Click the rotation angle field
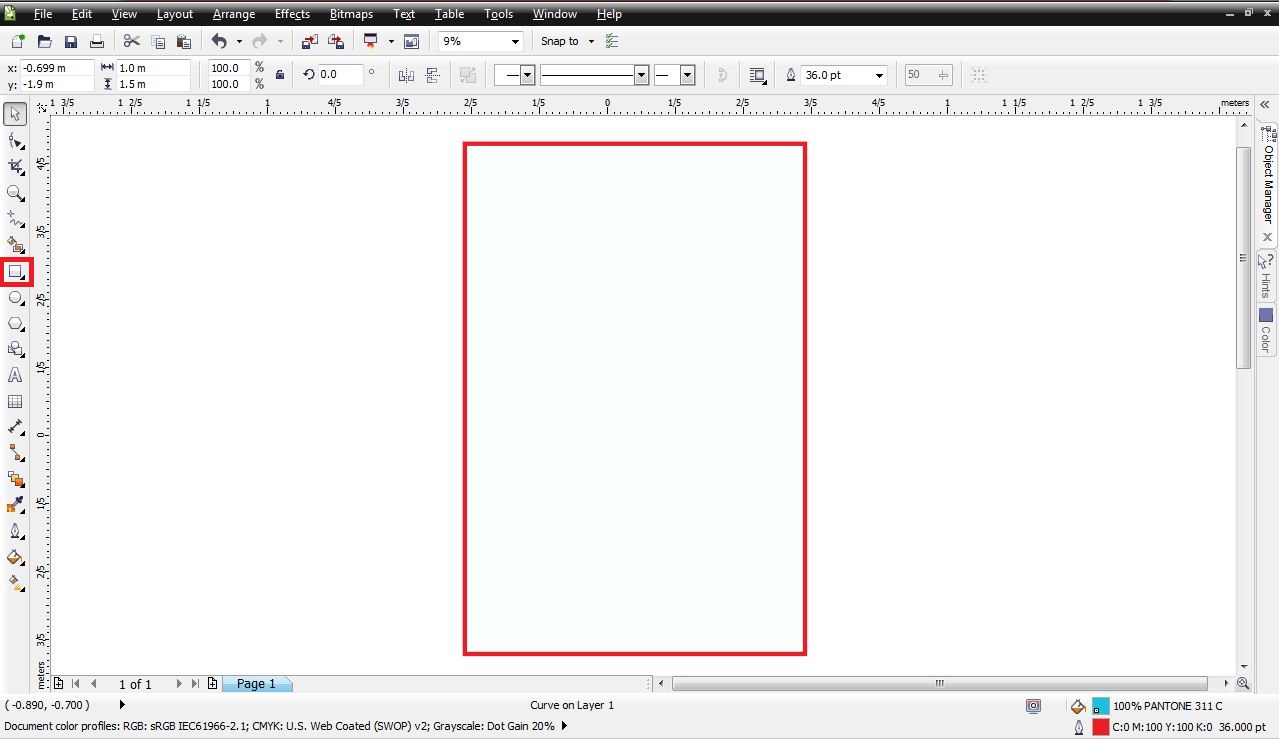 point(340,75)
